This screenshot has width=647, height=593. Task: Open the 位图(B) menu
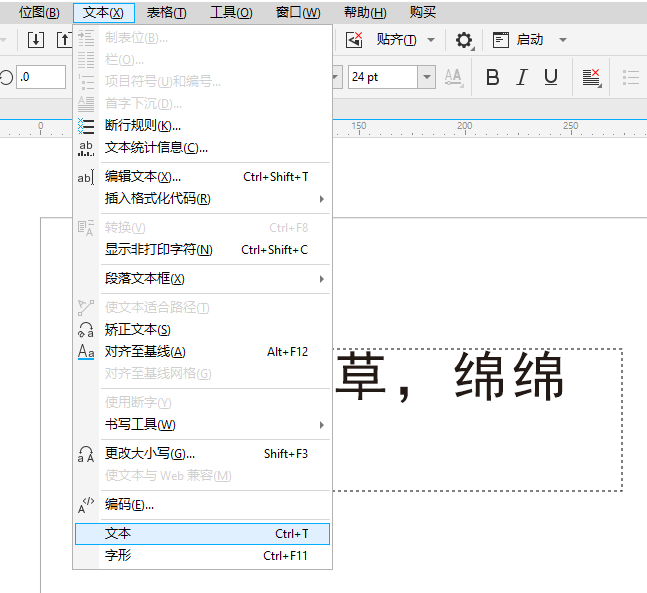pyautogui.click(x=39, y=13)
